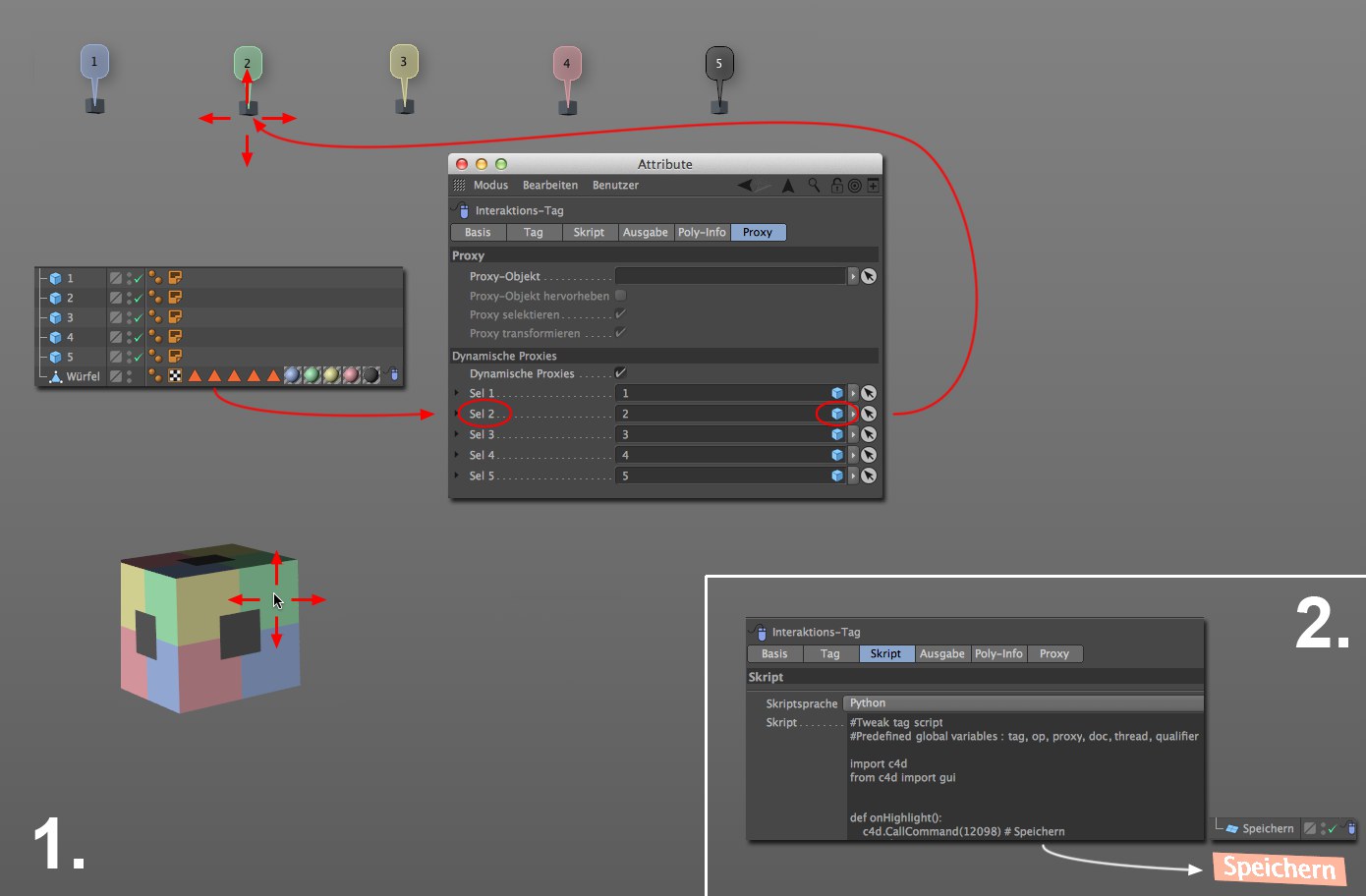Click the picker arrow icon beside Proxy-Objekt

click(869, 276)
